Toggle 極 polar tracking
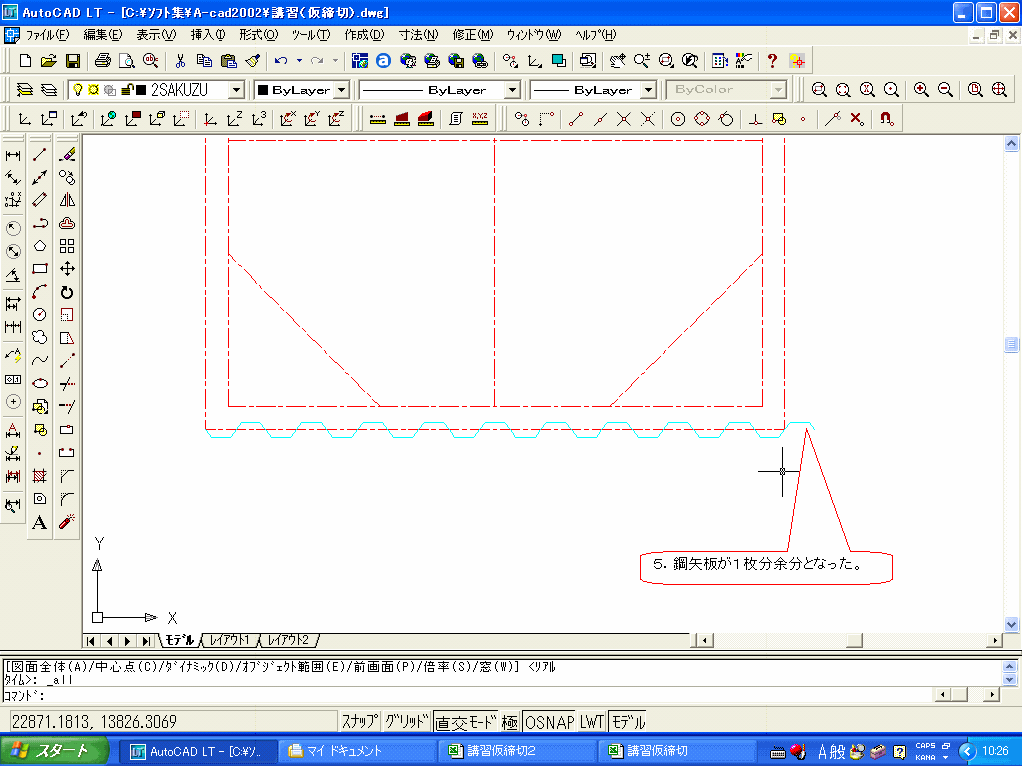Viewport: 1023px width, 767px height. coord(510,721)
